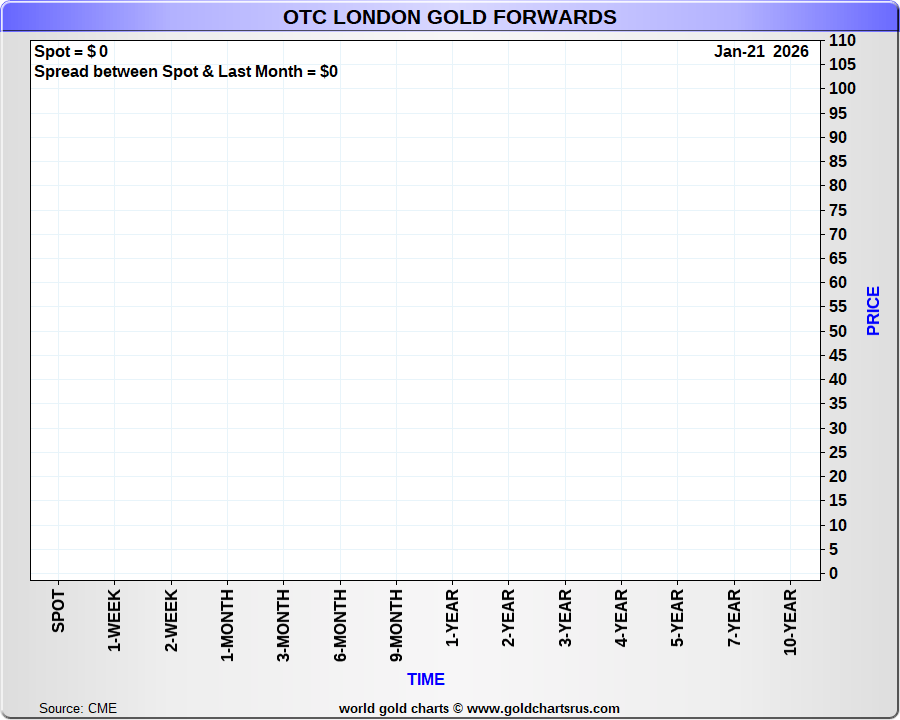Viewport: 900px width, 720px height.
Task: Select the 10-YEAR time axis label
Action: point(791,623)
